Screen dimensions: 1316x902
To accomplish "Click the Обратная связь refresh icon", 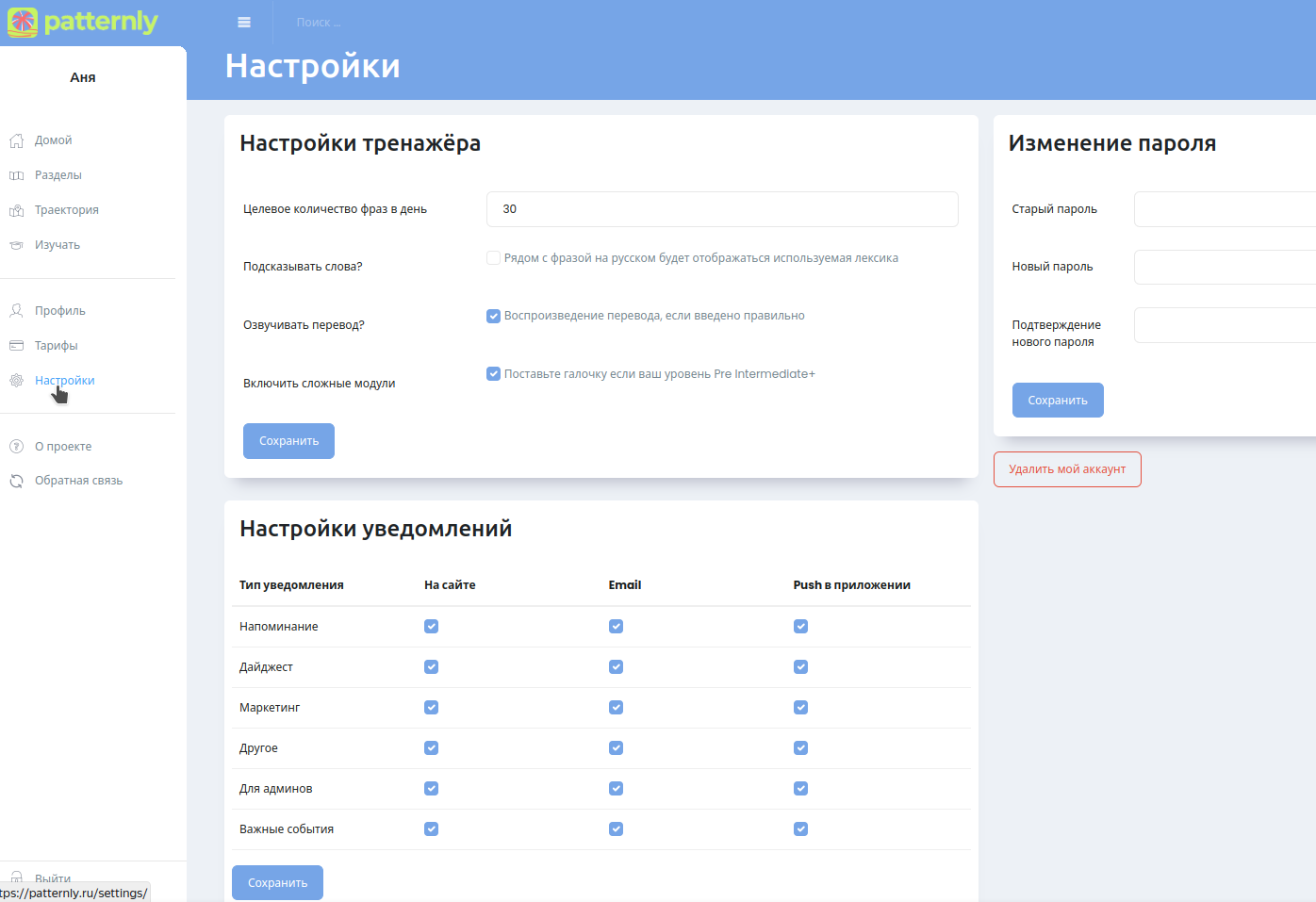I will click(x=17, y=481).
